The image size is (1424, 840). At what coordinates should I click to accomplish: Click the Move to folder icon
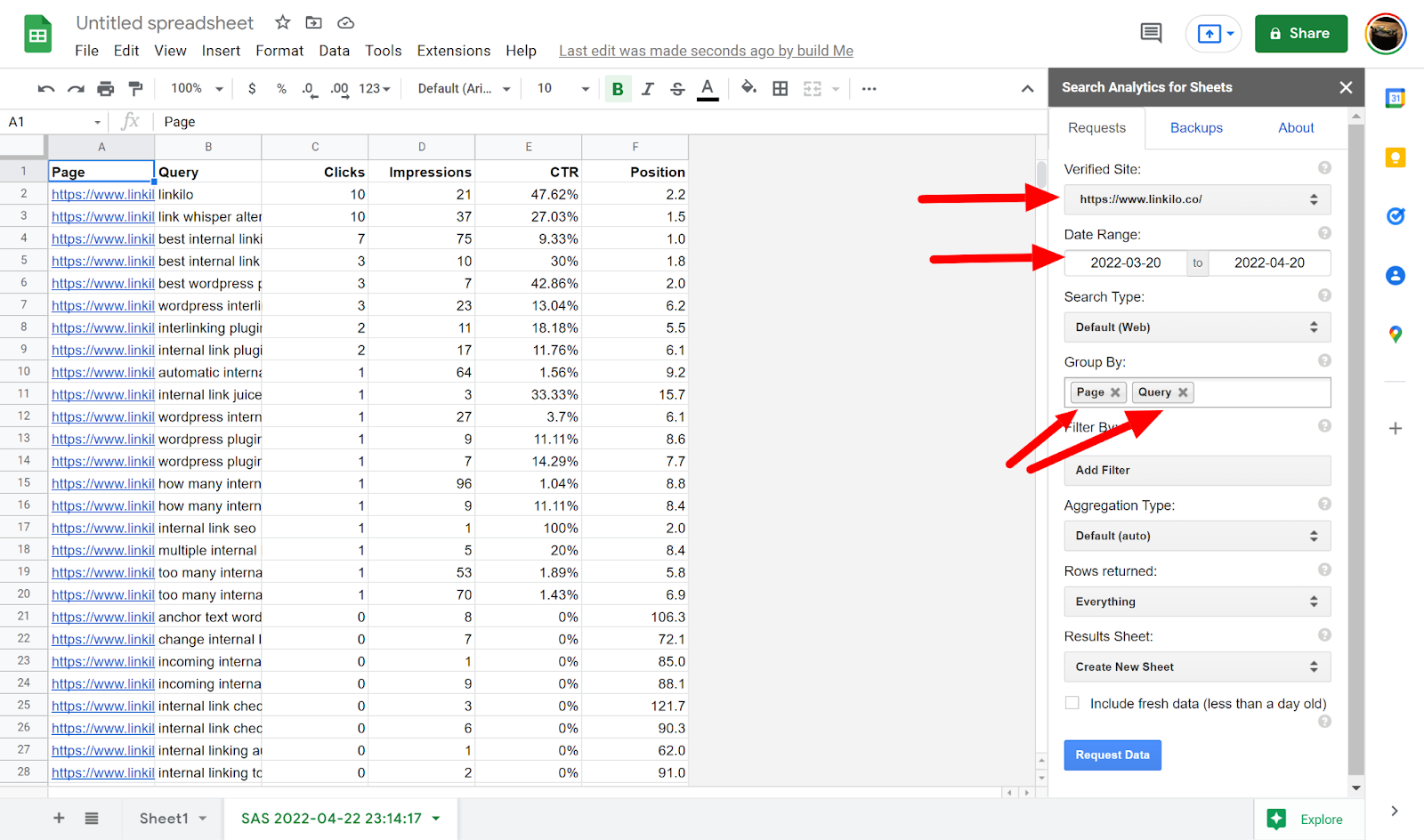[314, 22]
